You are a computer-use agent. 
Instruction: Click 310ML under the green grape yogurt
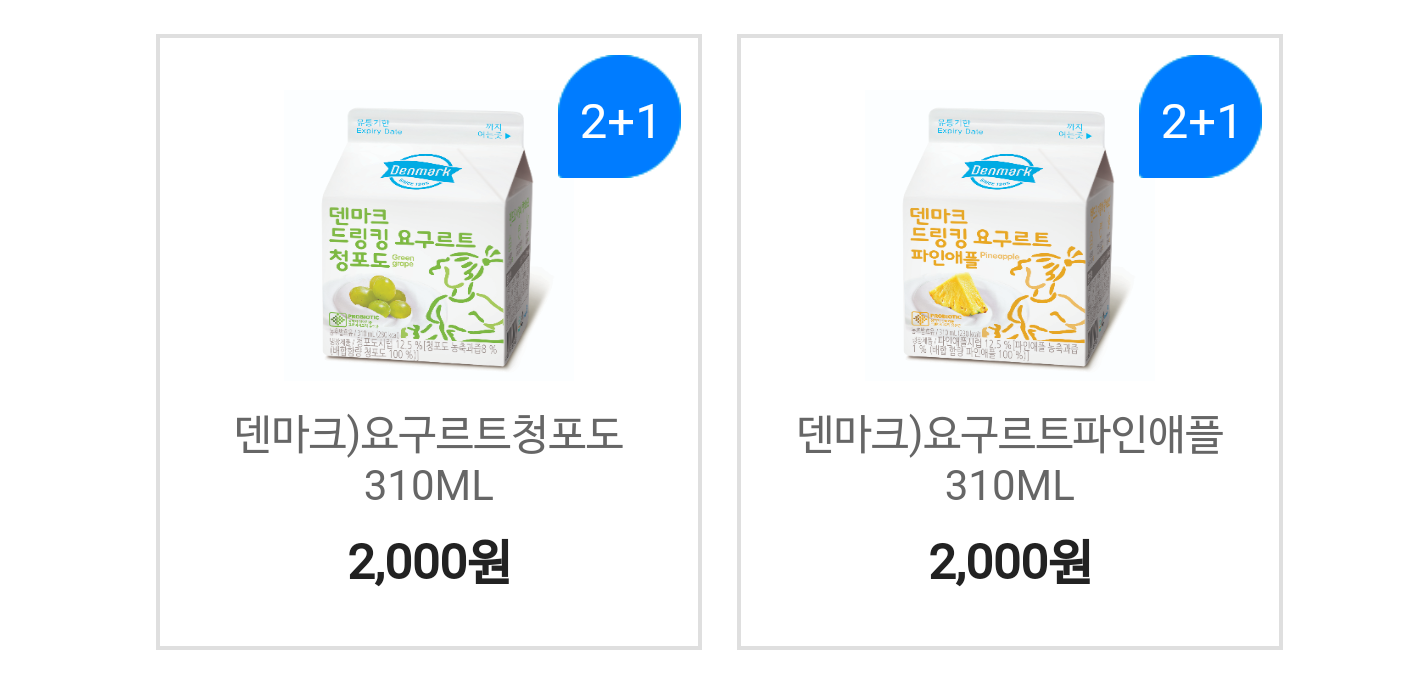point(429,487)
